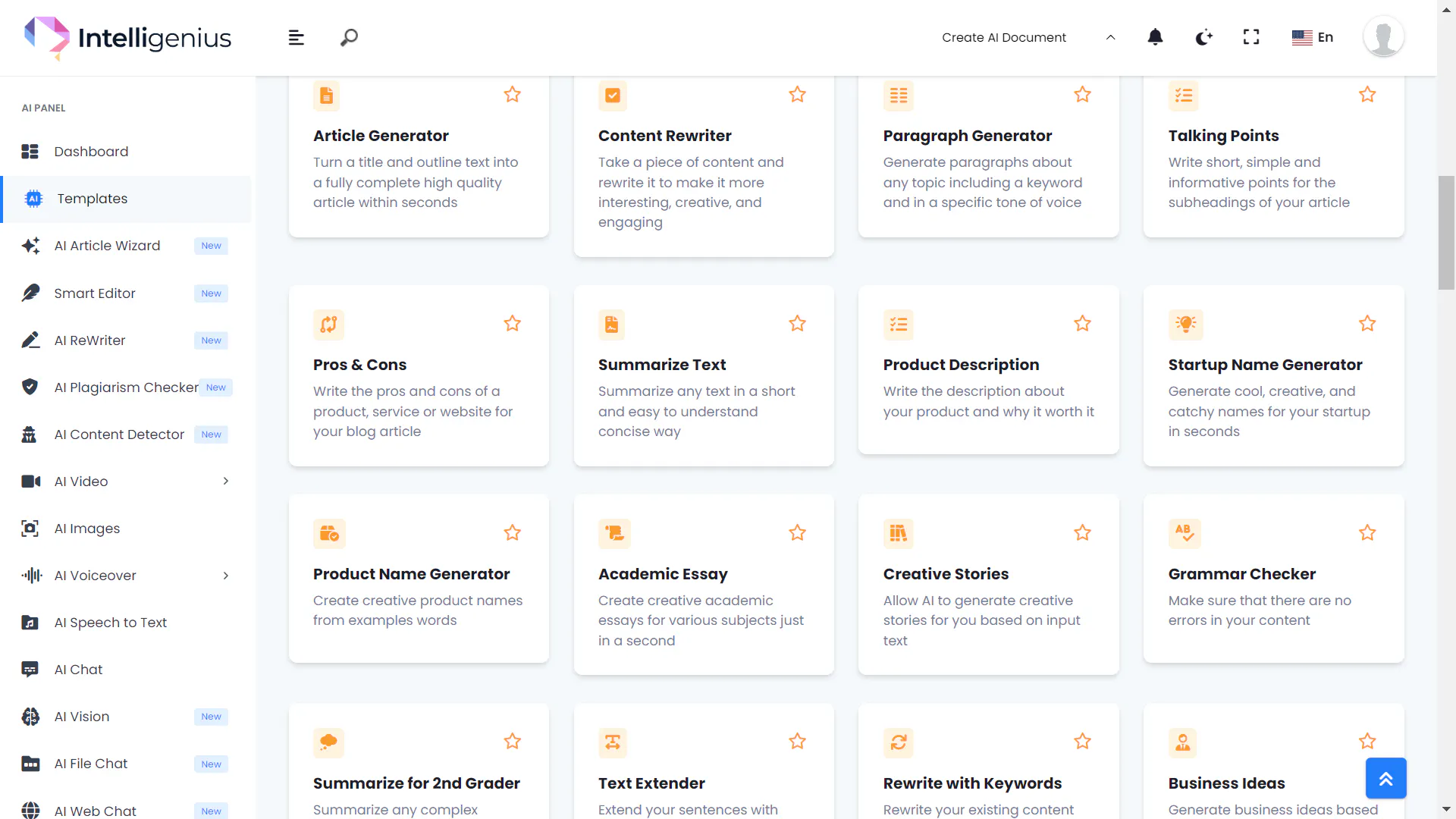The width and height of the screenshot is (1456, 819).
Task: Click the AI Speech to Text icon
Action: pos(30,623)
